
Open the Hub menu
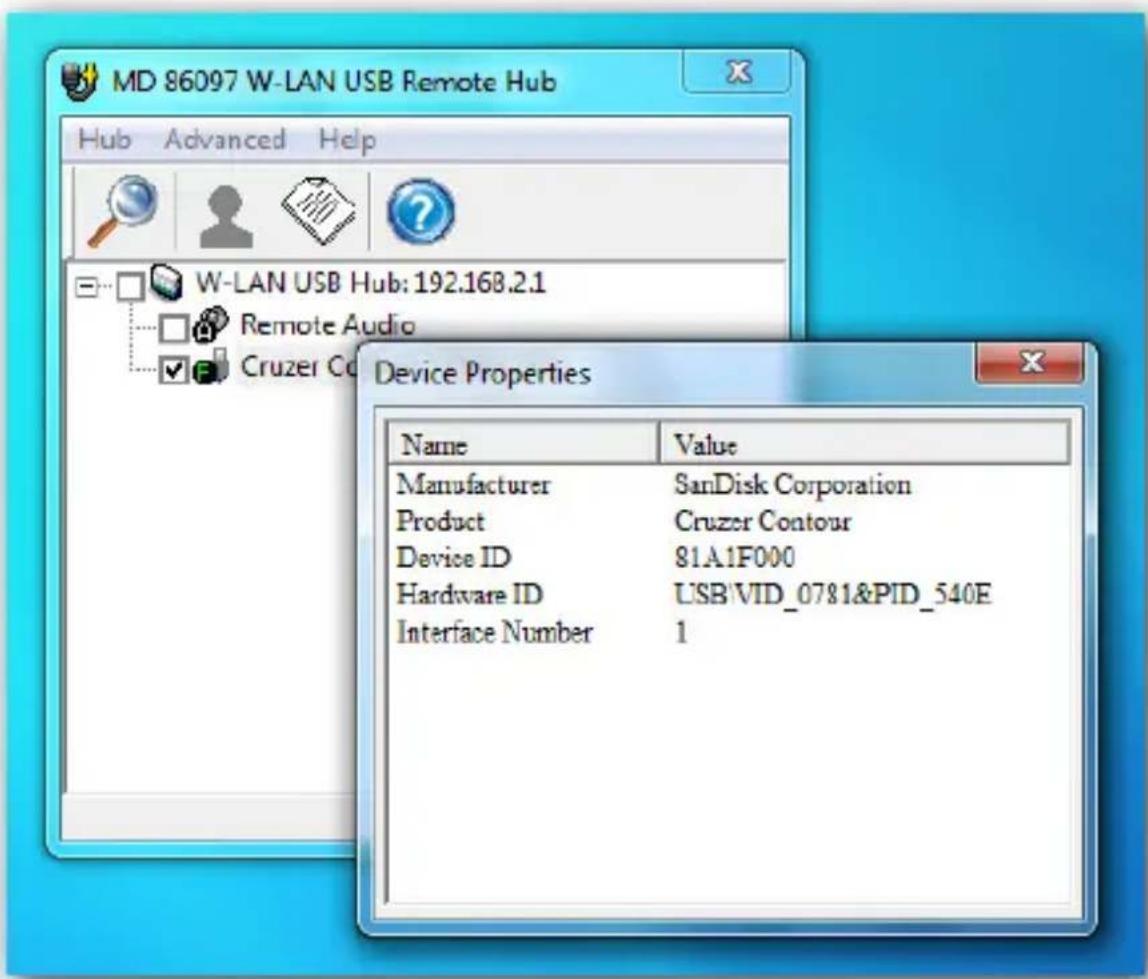pyautogui.click(x=105, y=139)
